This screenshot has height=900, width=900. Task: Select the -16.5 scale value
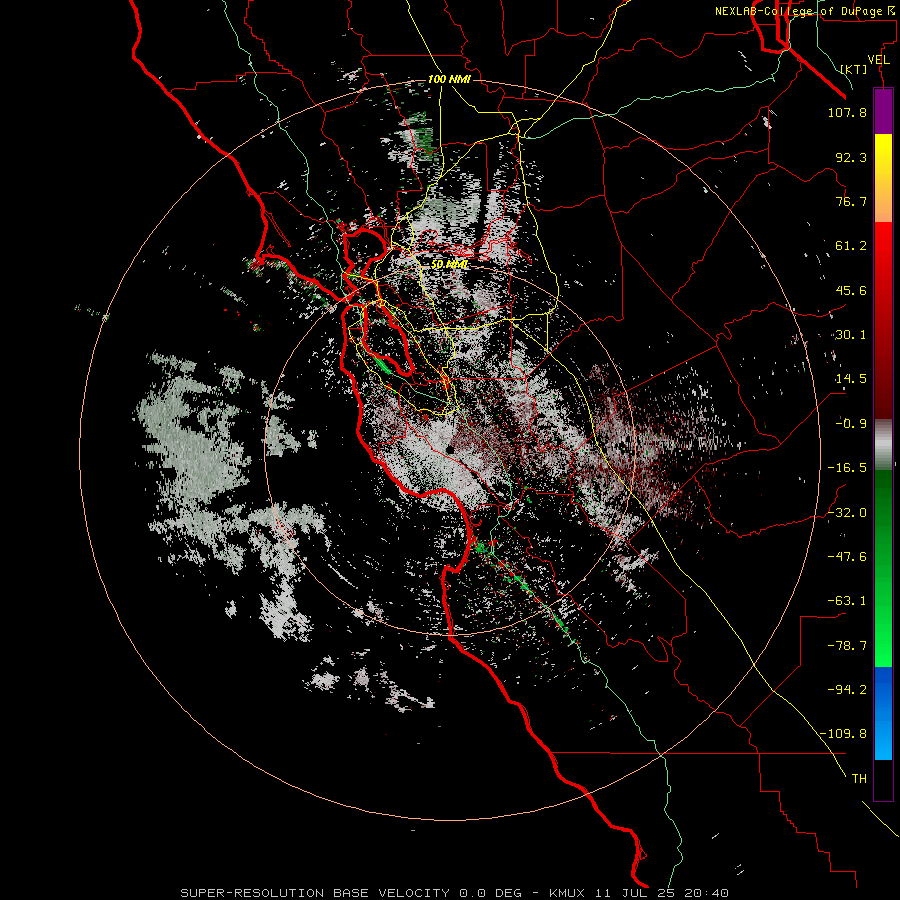(847, 468)
